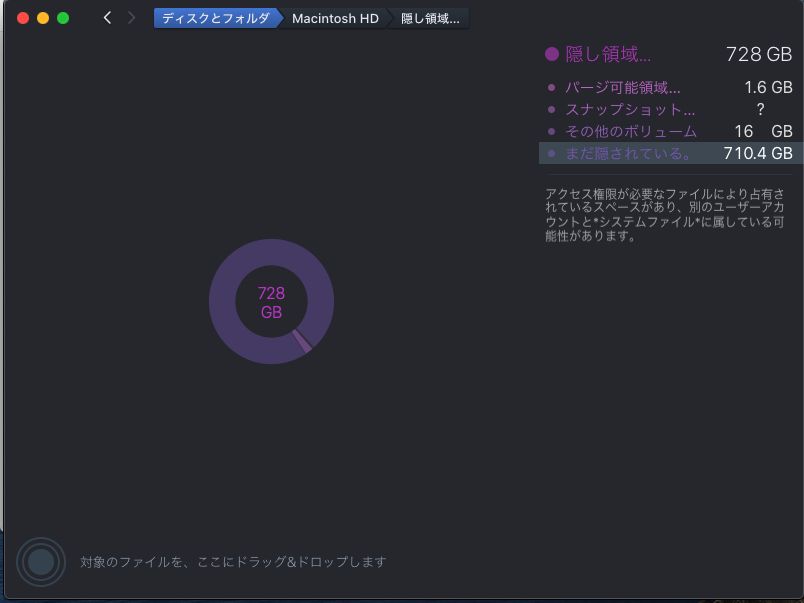Select the Macintosh HD breadcrumb
Image resolution: width=804 pixels, height=603 pixels.
click(335, 18)
